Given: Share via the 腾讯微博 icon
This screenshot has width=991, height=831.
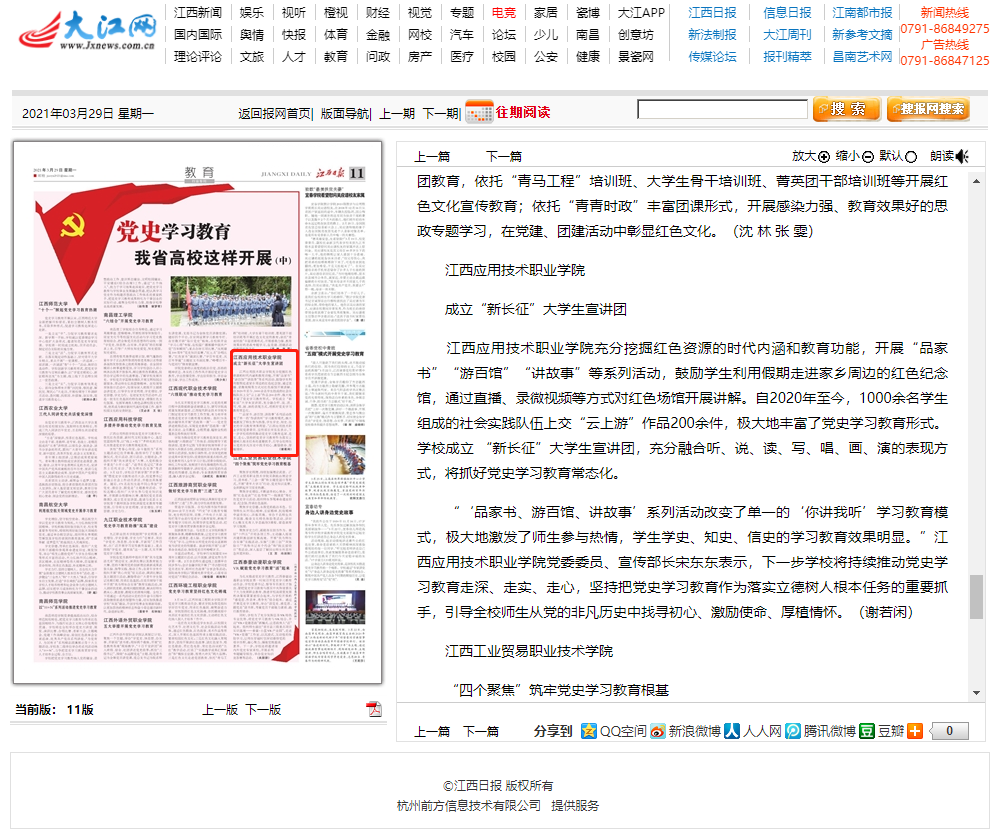Looking at the screenshot, I should 793,731.
